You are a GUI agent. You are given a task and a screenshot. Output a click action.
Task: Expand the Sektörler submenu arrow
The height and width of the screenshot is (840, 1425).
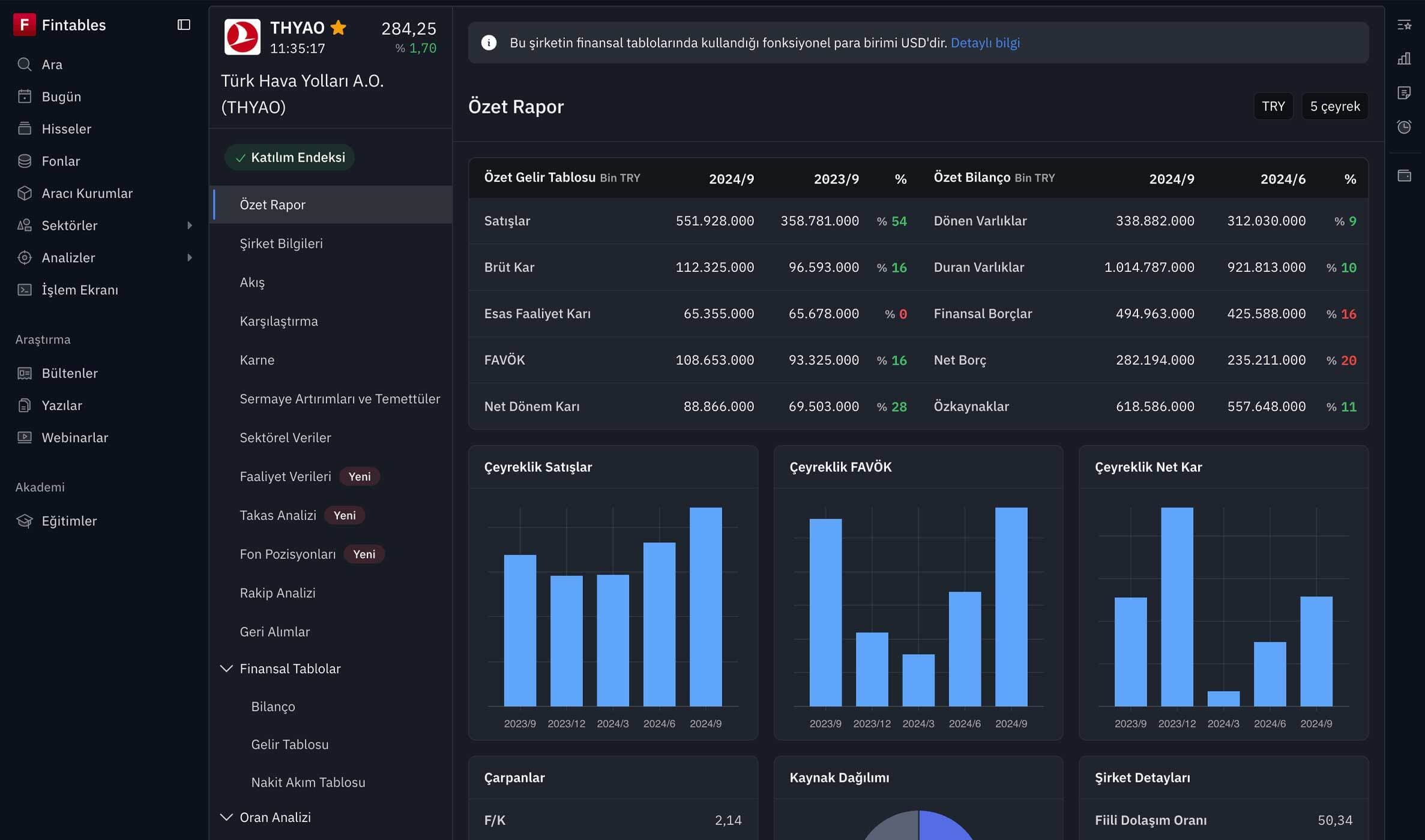(x=190, y=226)
